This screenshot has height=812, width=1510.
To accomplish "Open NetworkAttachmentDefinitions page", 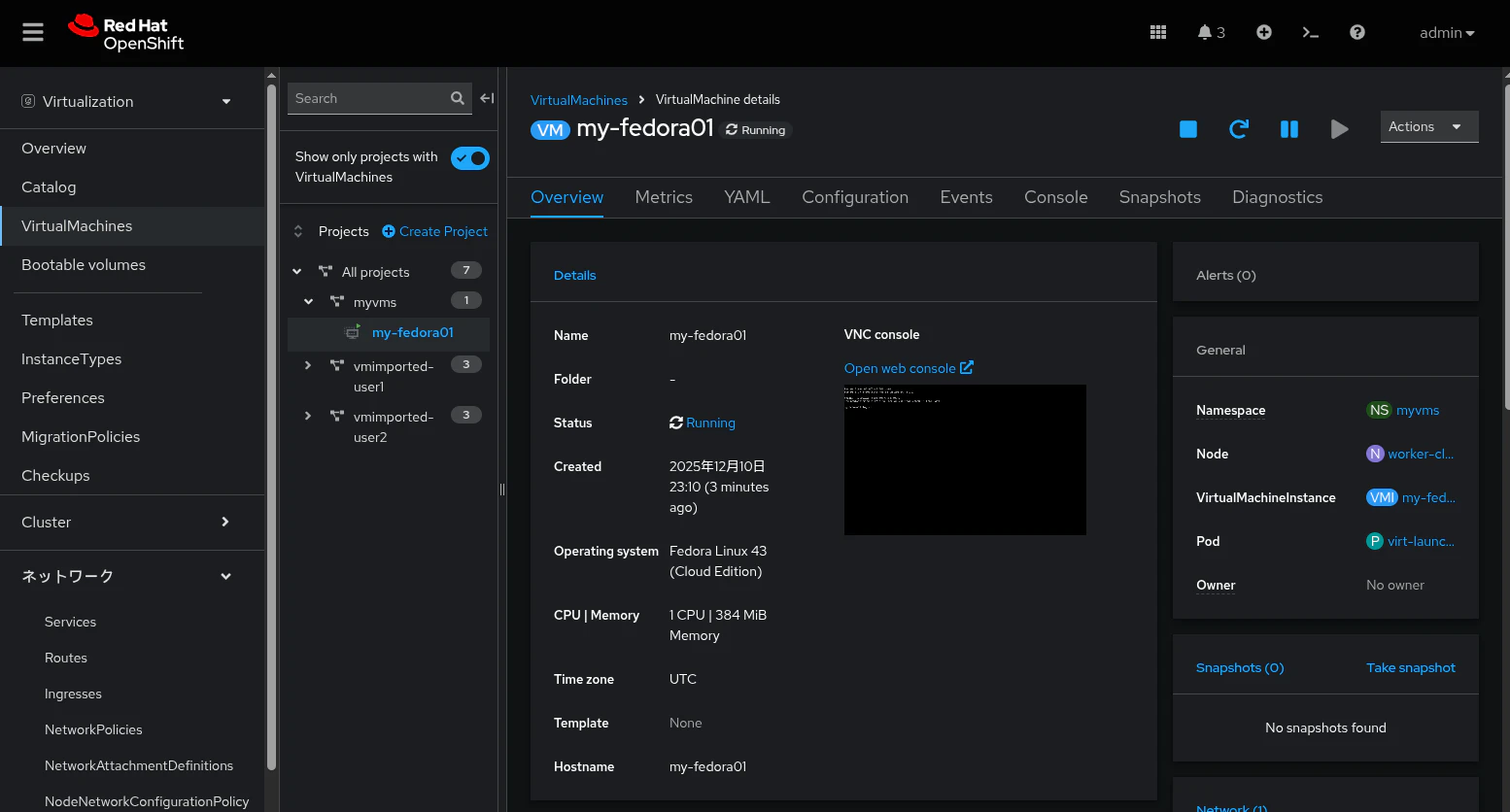I will (x=139, y=765).
